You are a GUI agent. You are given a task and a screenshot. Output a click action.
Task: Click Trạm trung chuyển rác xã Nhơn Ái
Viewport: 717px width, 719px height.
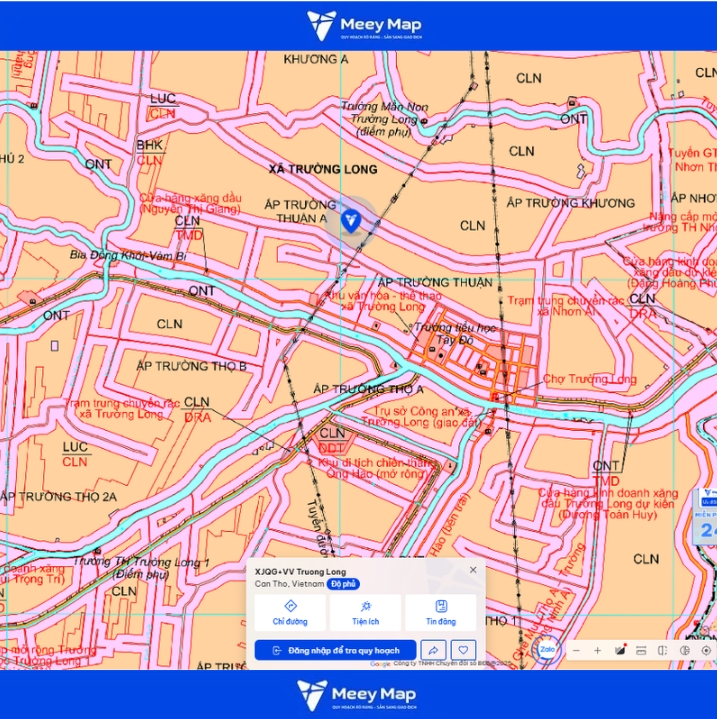(566, 306)
